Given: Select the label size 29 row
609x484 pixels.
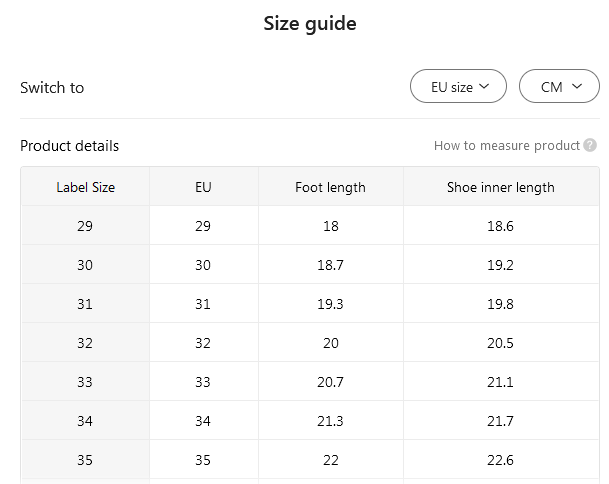Looking at the screenshot, I should [85, 226].
